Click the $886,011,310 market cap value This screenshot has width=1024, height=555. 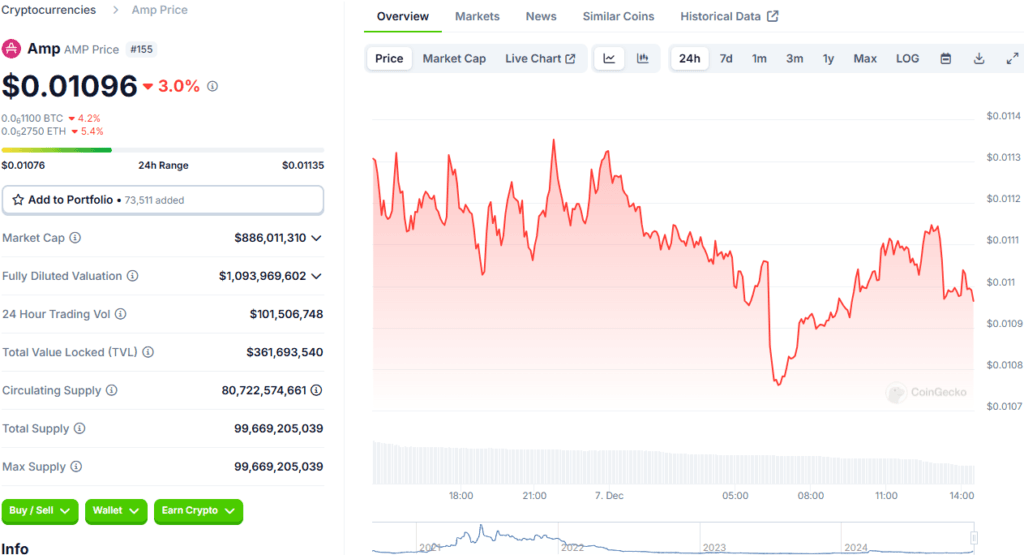click(x=270, y=238)
